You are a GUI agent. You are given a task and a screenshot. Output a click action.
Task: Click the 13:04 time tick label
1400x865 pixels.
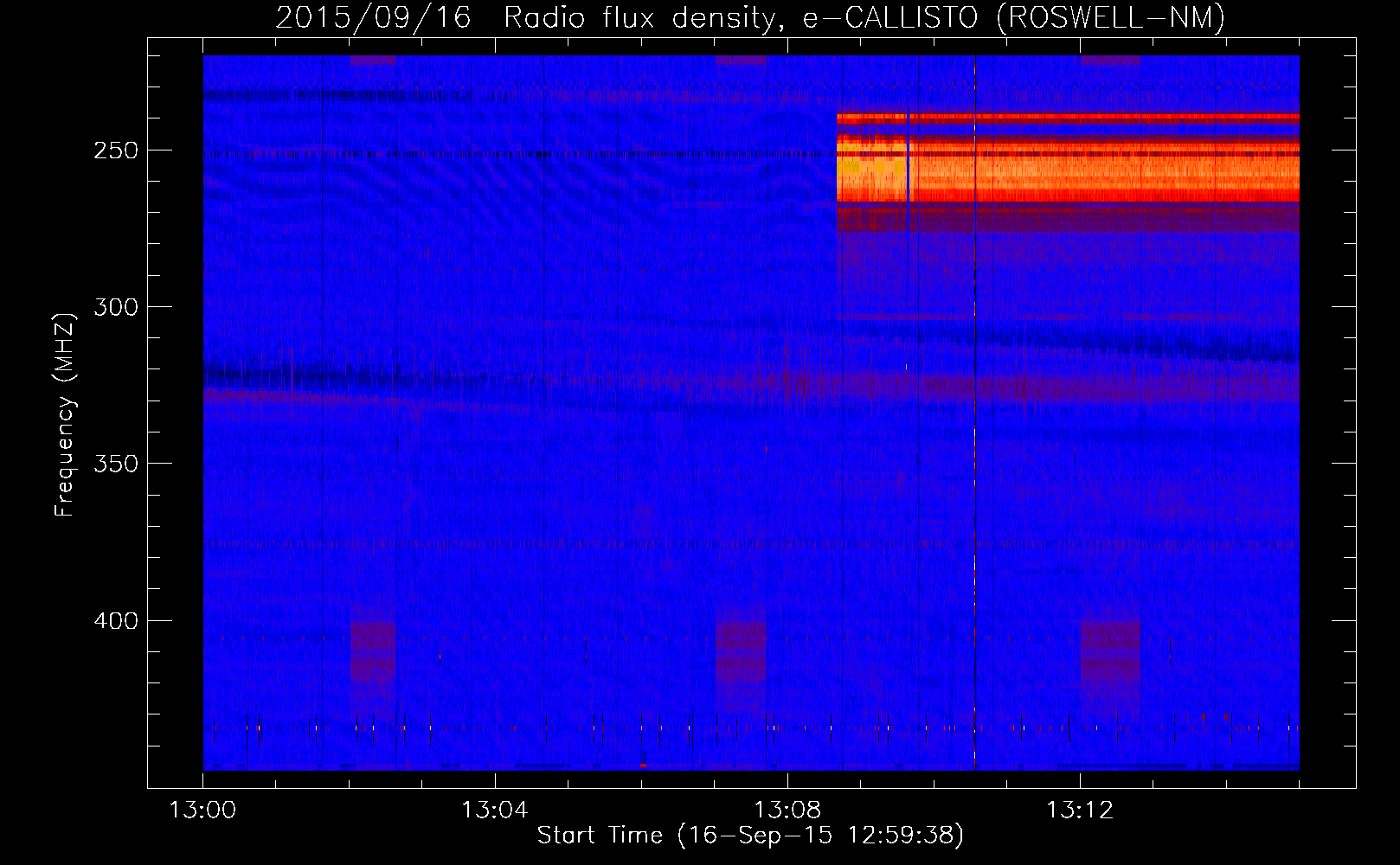494,811
